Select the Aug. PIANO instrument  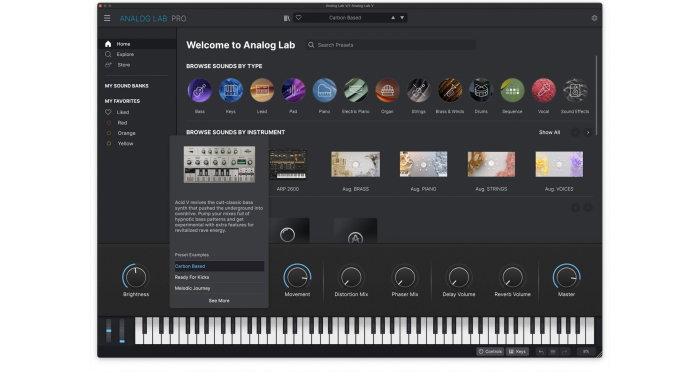tap(423, 164)
